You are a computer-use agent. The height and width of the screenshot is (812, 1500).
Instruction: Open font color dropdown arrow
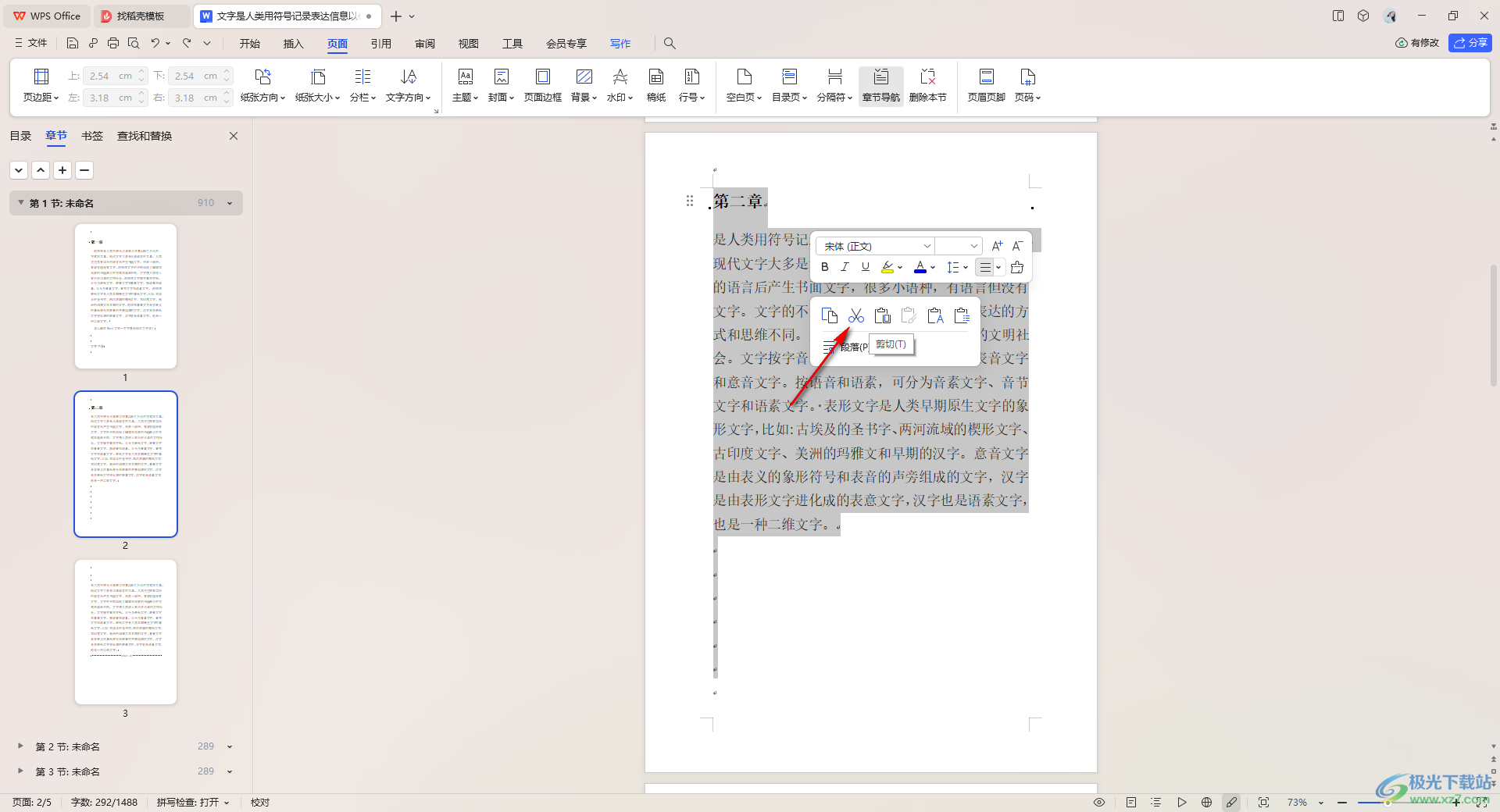[933, 267]
